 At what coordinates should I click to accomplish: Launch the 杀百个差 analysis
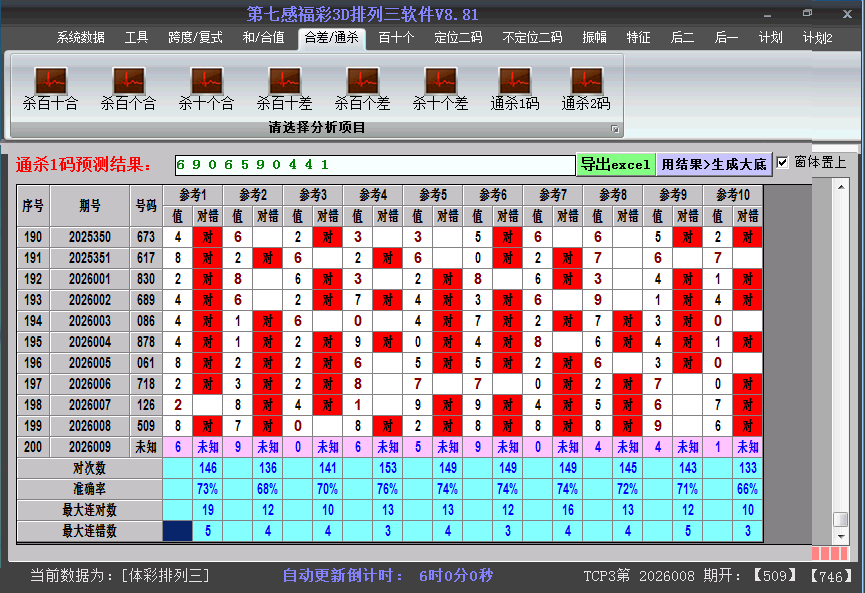coord(362,88)
